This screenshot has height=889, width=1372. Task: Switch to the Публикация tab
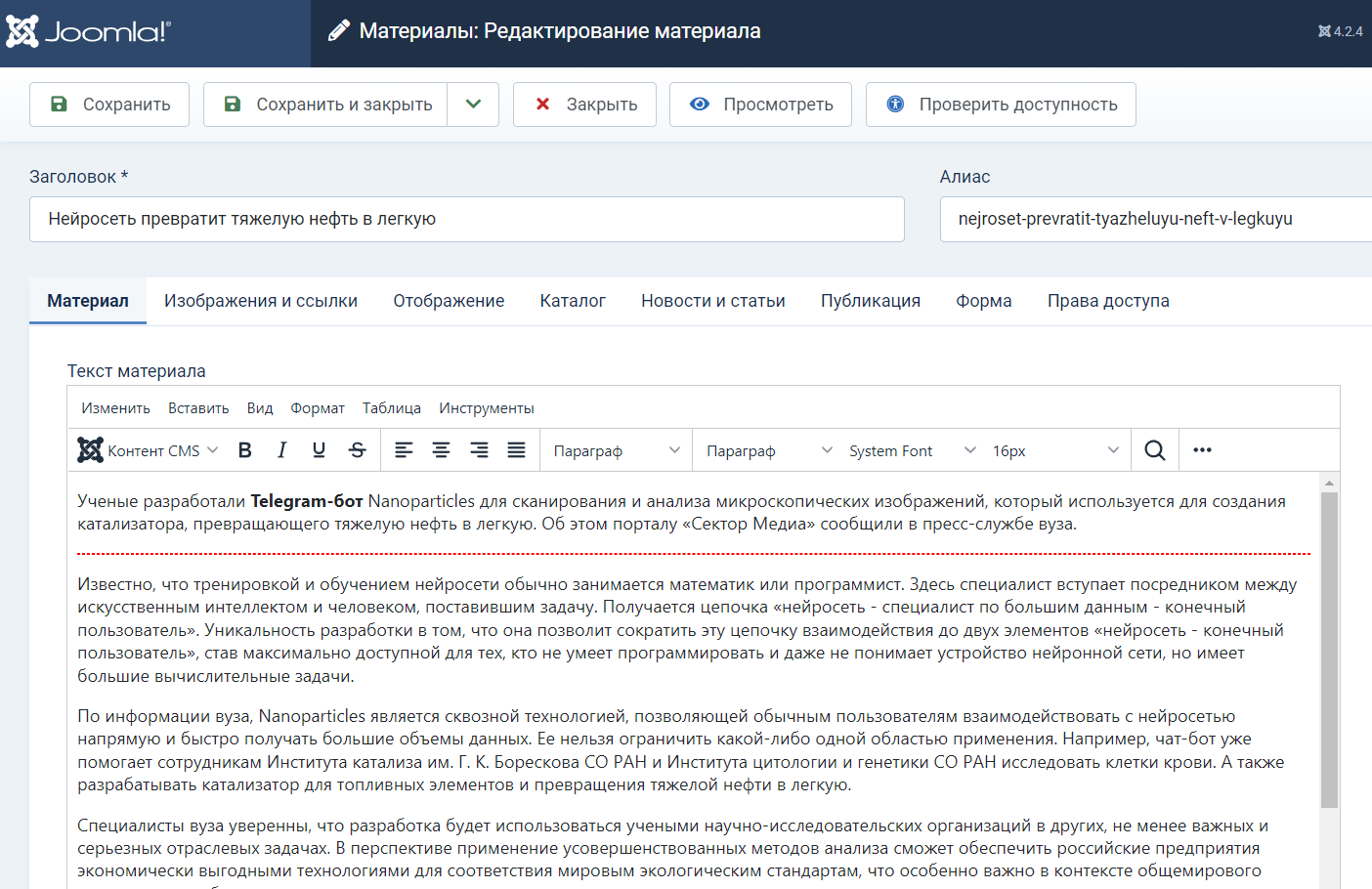(870, 301)
